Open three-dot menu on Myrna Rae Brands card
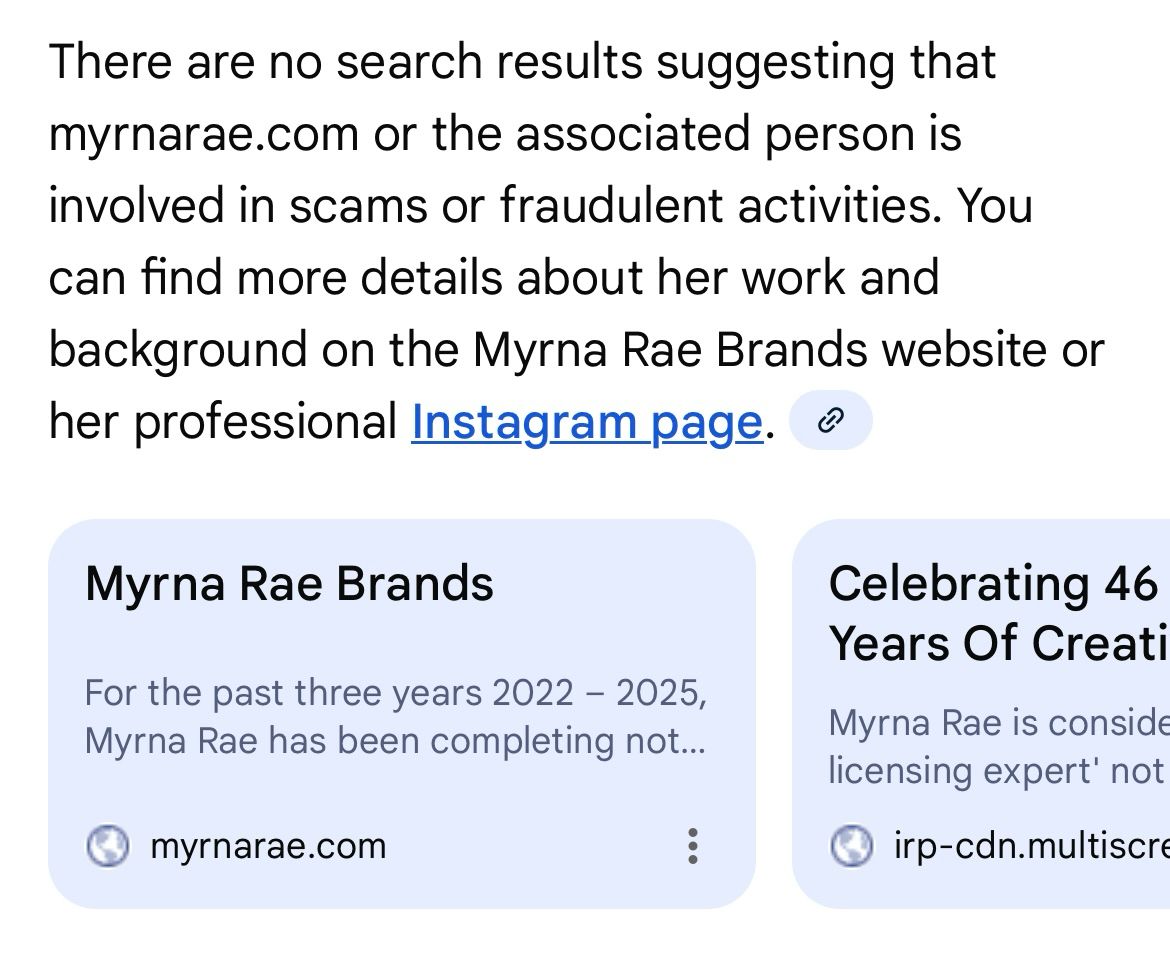1170x964 pixels. tap(692, 846)
